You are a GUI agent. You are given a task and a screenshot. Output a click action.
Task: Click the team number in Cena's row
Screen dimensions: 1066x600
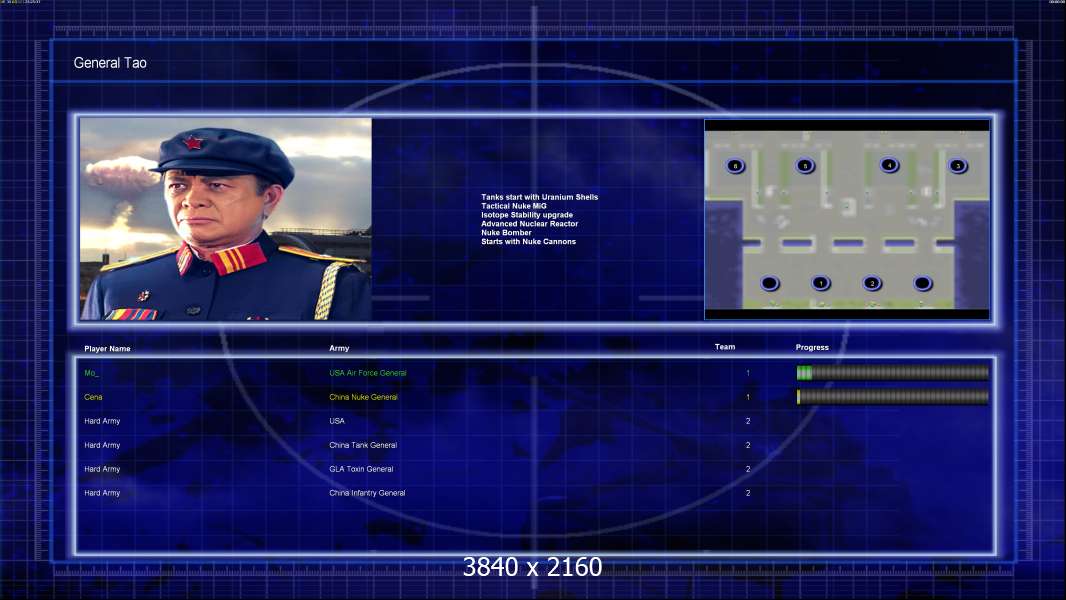point(748,397)
